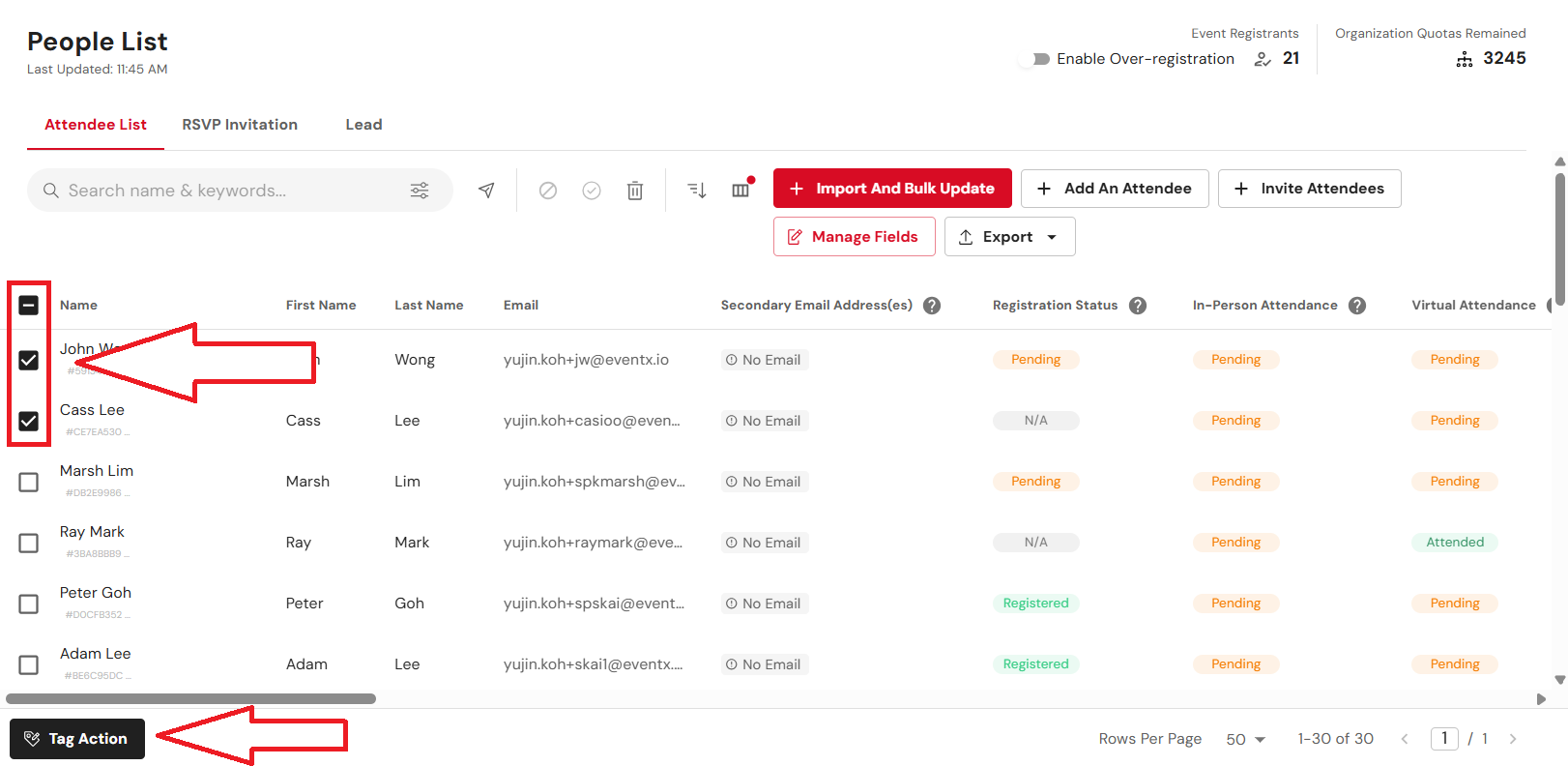Click the block/ban circle icon
Screen dimensions: 1568x766
tap(548, 191)
